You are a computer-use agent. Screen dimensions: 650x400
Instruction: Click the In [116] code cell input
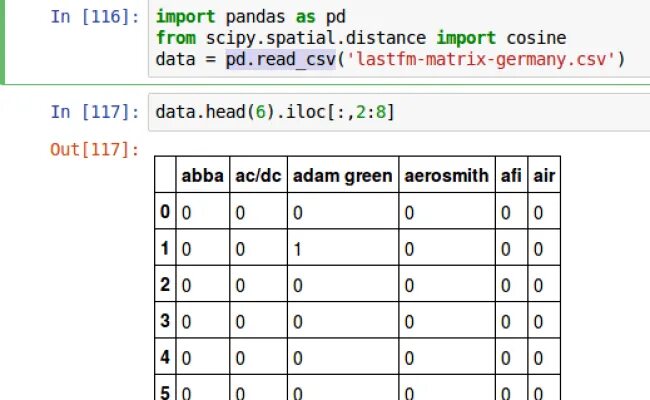click(x=399, y=38)
